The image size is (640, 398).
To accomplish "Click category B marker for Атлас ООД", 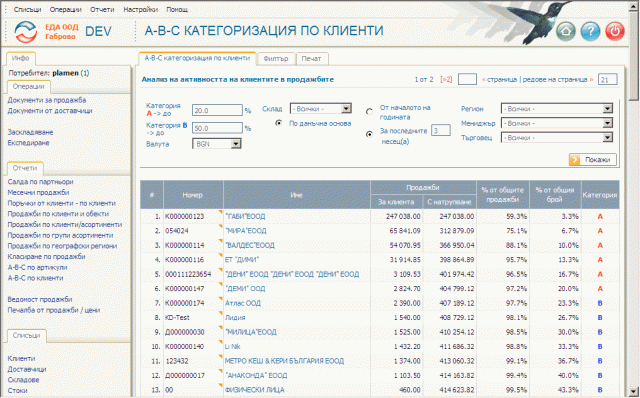I will tap(600, 303).
